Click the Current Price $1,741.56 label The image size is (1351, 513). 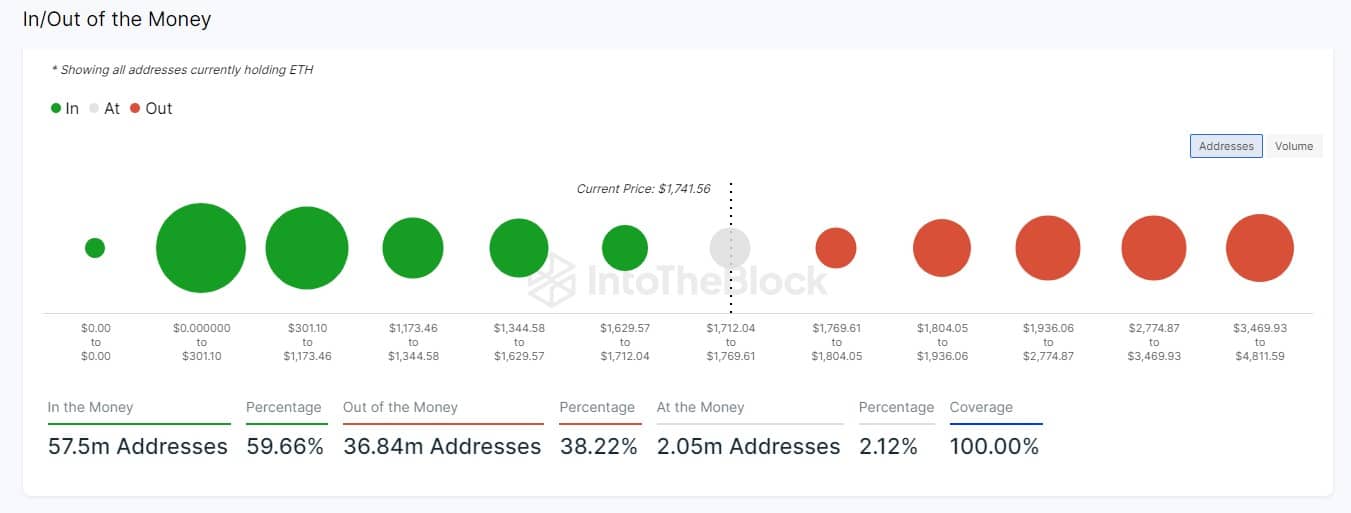tap(643, 189)
